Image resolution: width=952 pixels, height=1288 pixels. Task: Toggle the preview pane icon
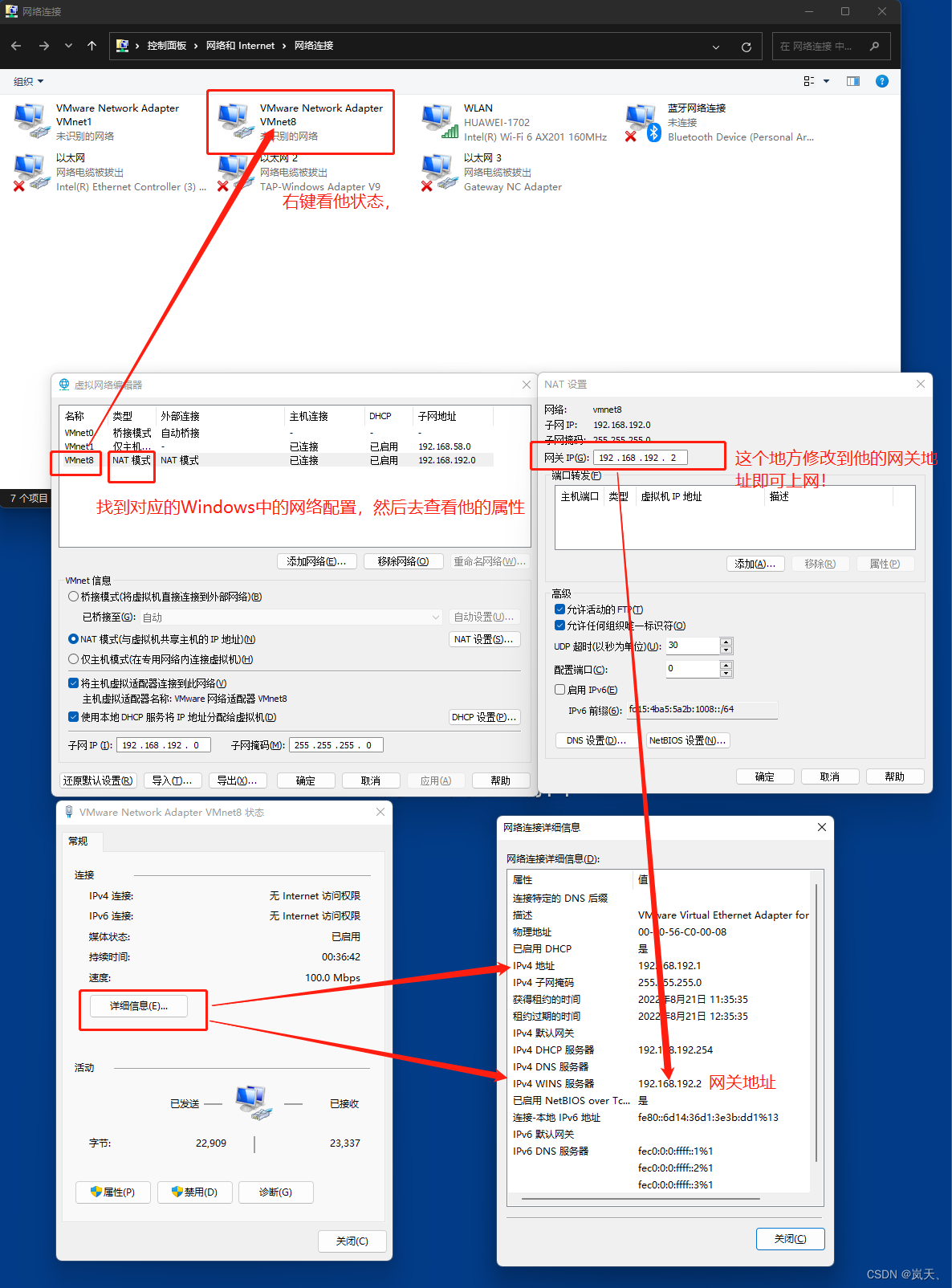[x=853, y=81]
